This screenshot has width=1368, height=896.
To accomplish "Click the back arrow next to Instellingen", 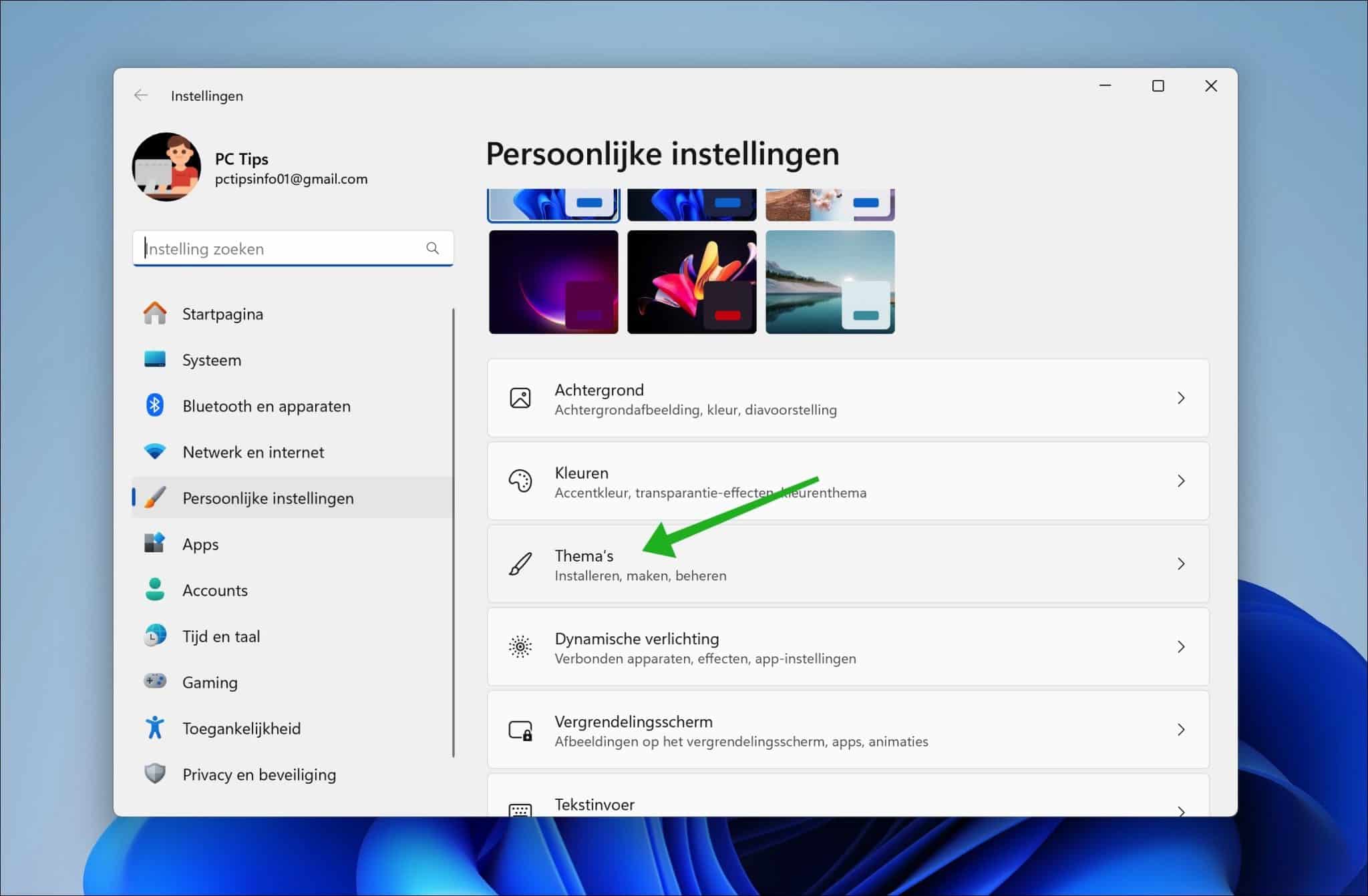I will 141,95.
